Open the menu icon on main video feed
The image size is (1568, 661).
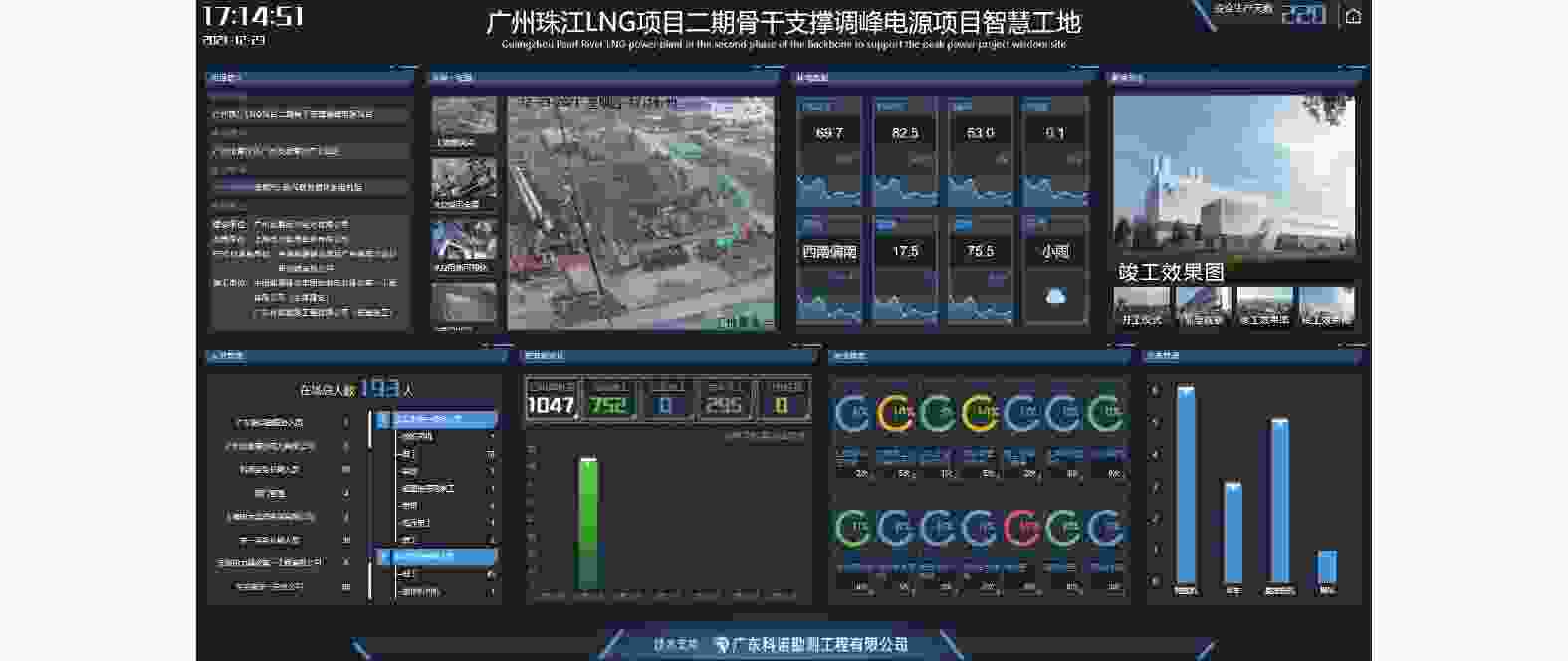click(768, 322)
